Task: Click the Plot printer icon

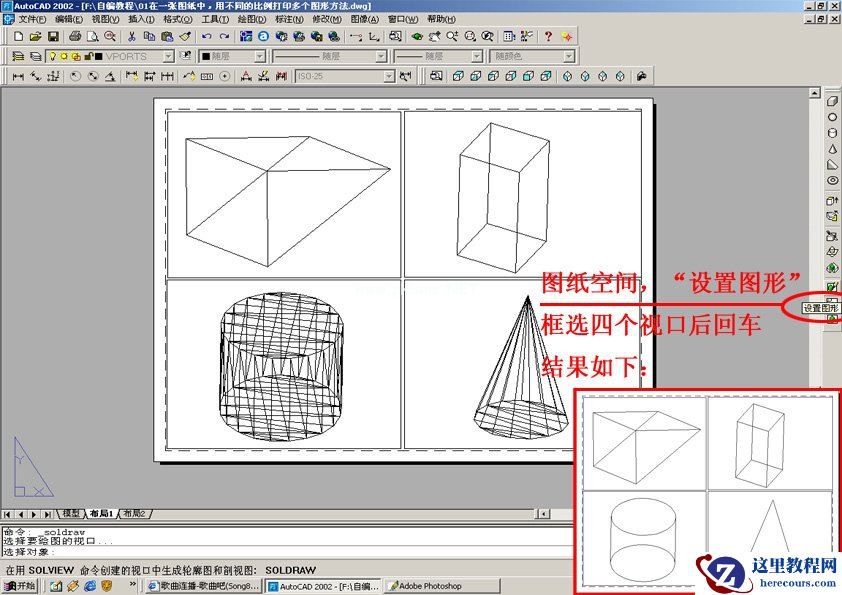Action: pos(75,37)
